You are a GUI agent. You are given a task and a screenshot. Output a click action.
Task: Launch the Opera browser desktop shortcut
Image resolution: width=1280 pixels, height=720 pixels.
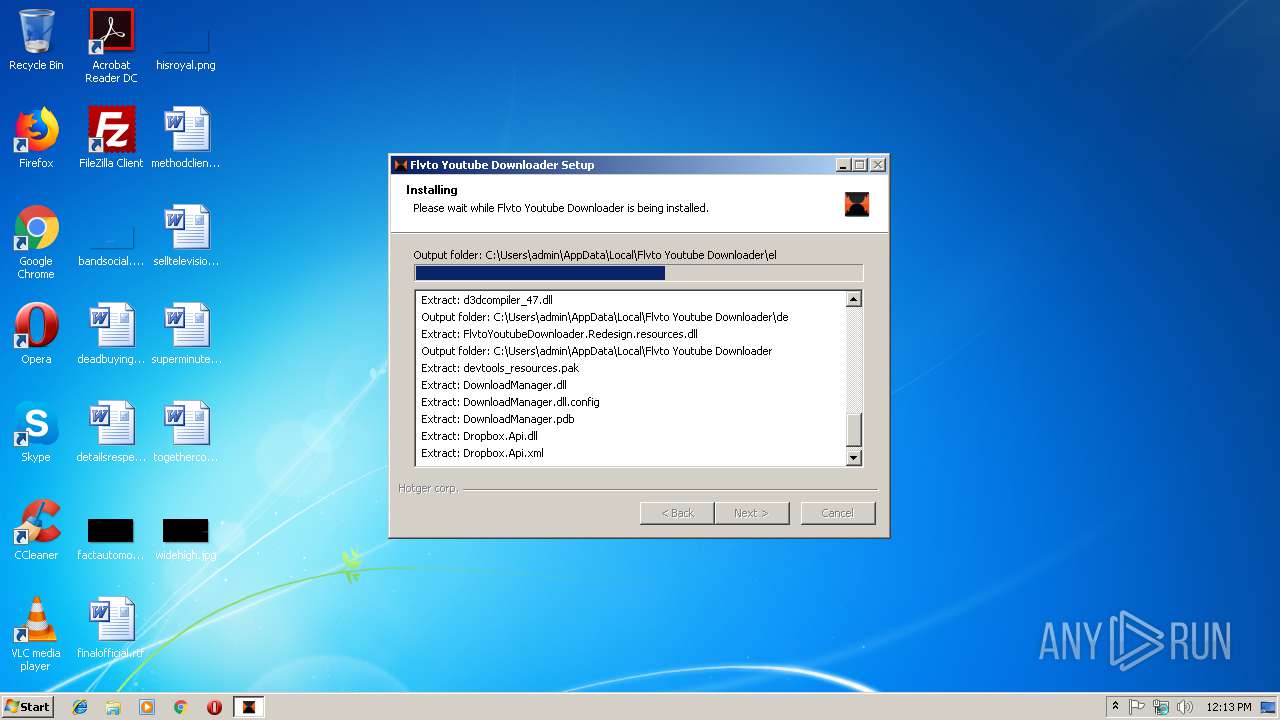tap(36, 334)
